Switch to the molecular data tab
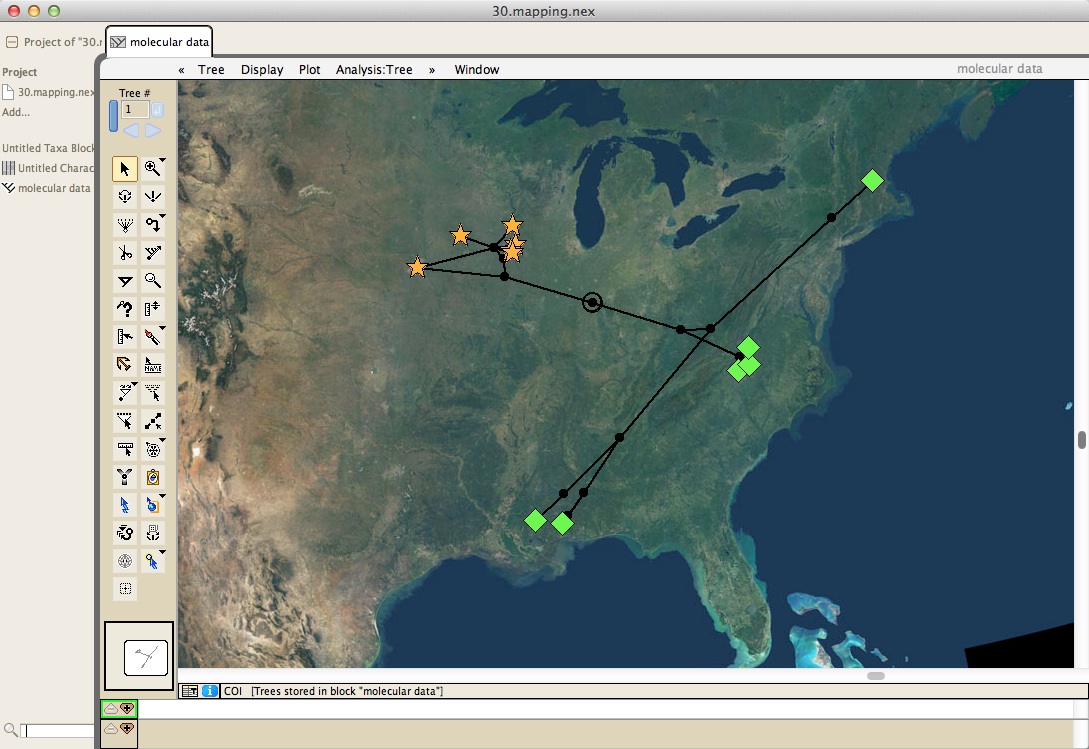The image size is (1089, 749). click(x=160, y=42)
